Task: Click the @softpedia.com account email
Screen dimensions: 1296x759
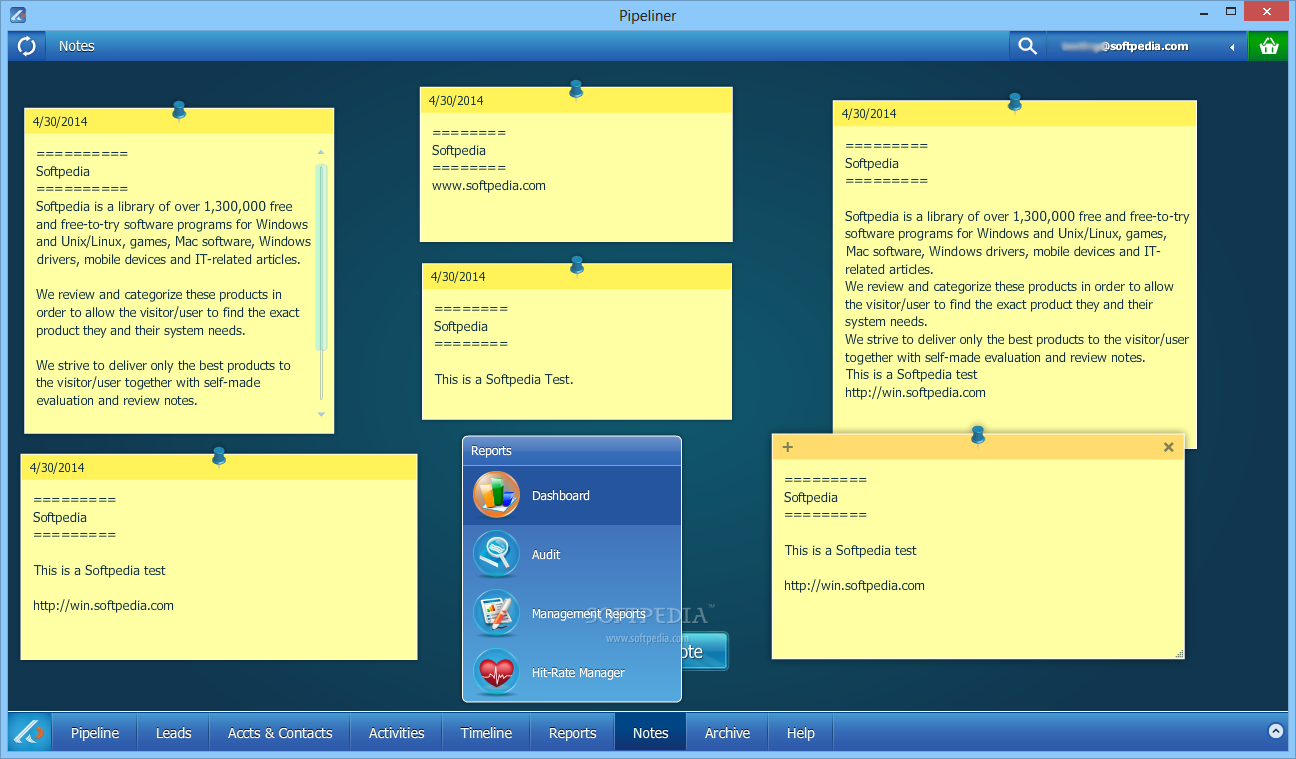Action: pos(1125,46)
